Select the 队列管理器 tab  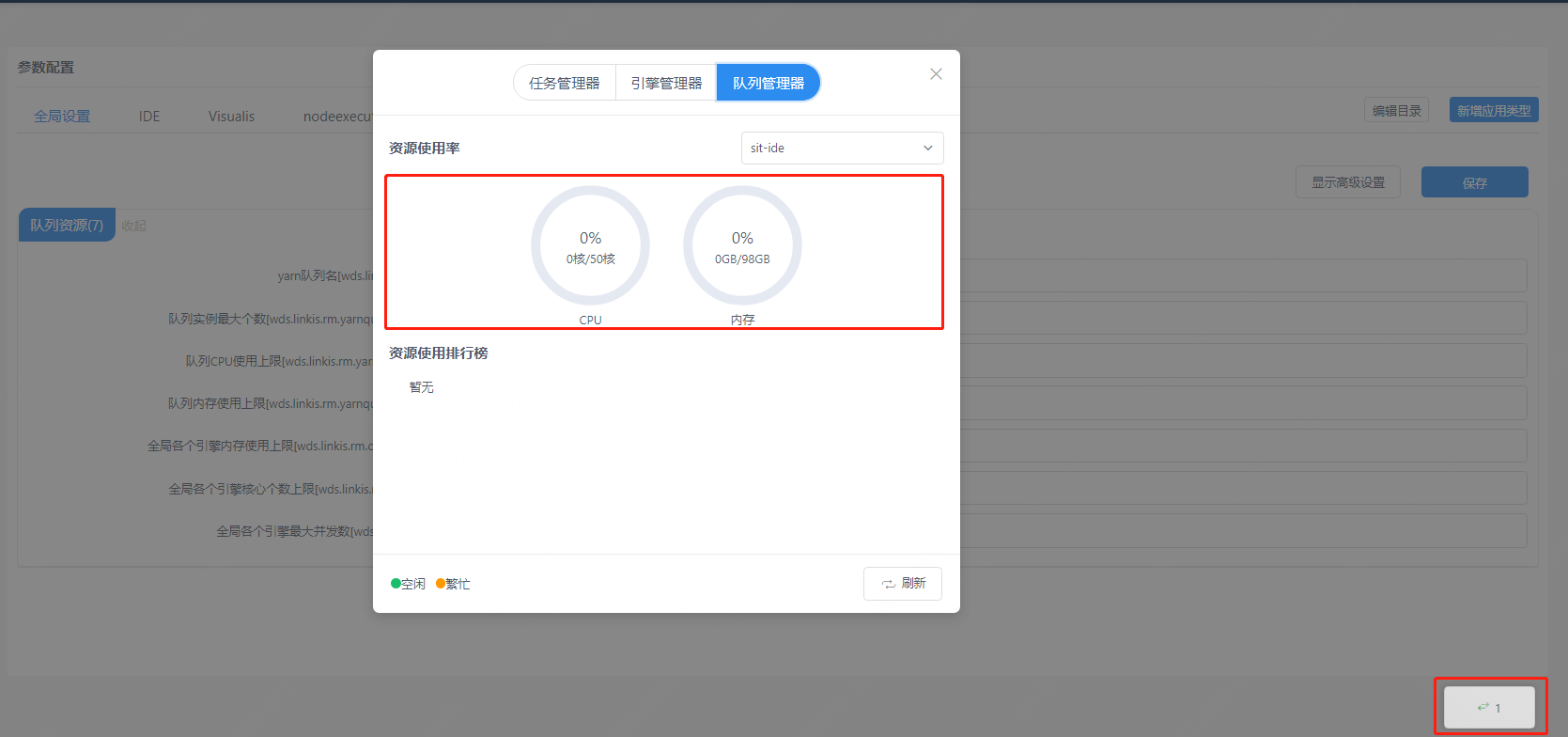click(x=768, y=83)
